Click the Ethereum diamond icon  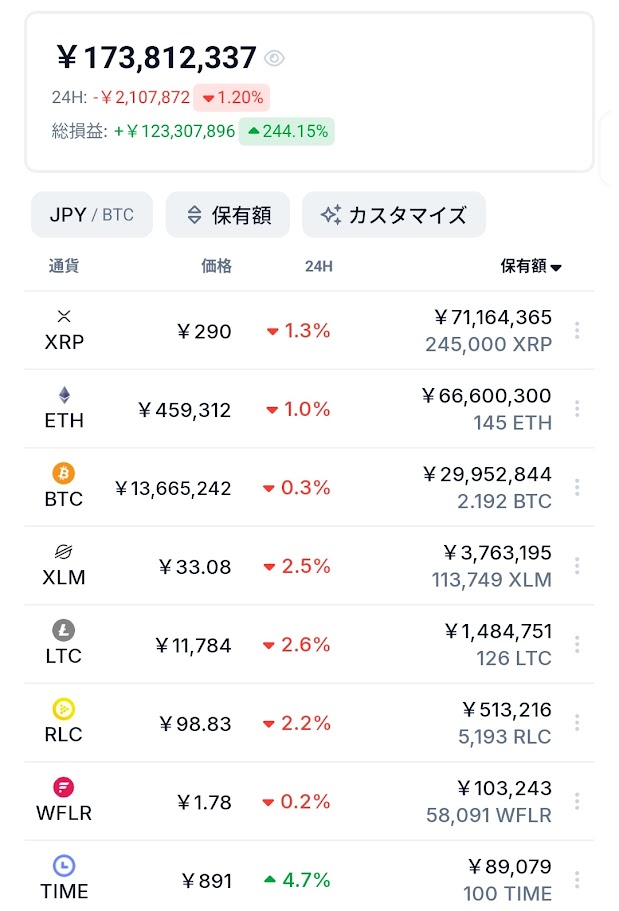coord(64,395)
